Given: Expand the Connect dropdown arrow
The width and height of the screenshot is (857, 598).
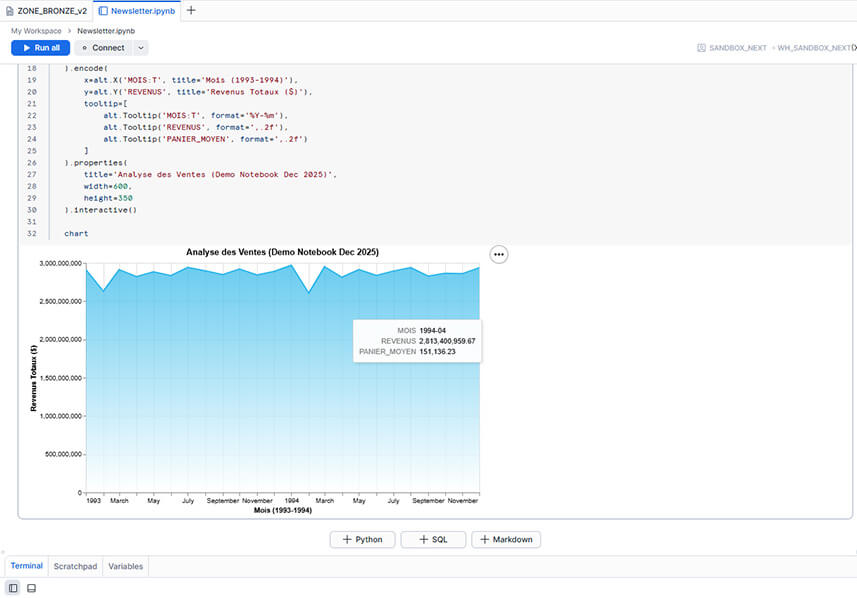Looking at the screenshot, I should pos(140,47).
